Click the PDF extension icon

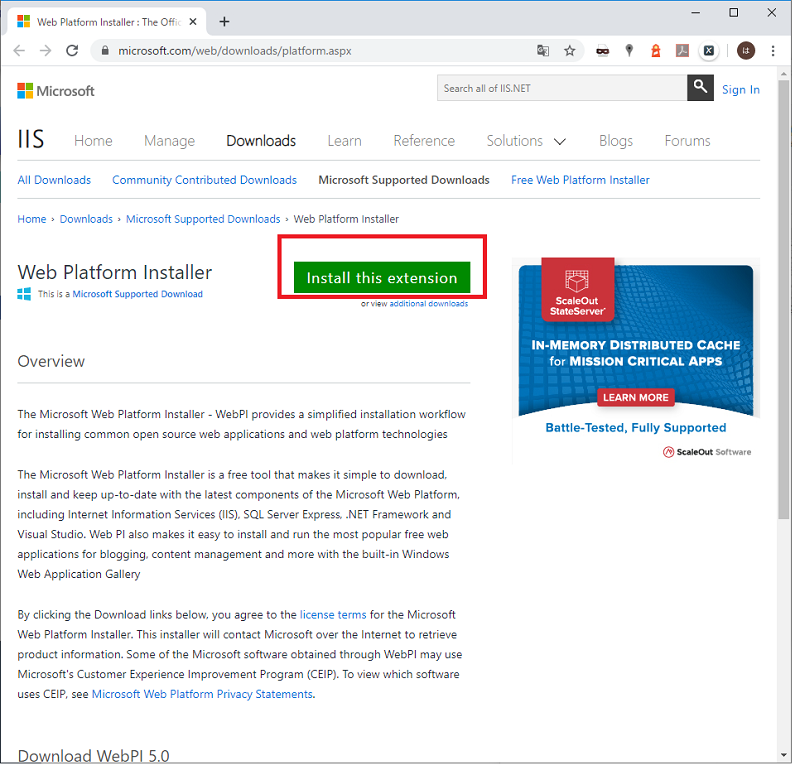(682, 51)
